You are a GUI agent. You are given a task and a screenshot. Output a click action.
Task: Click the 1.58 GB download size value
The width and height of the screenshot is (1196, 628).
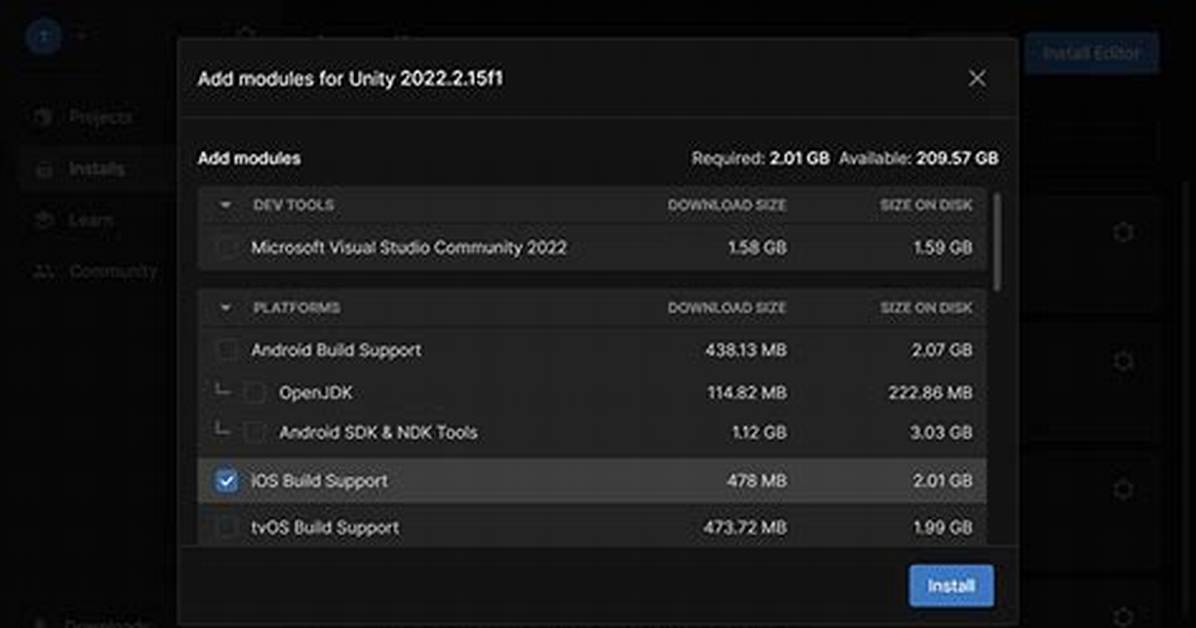757,248
